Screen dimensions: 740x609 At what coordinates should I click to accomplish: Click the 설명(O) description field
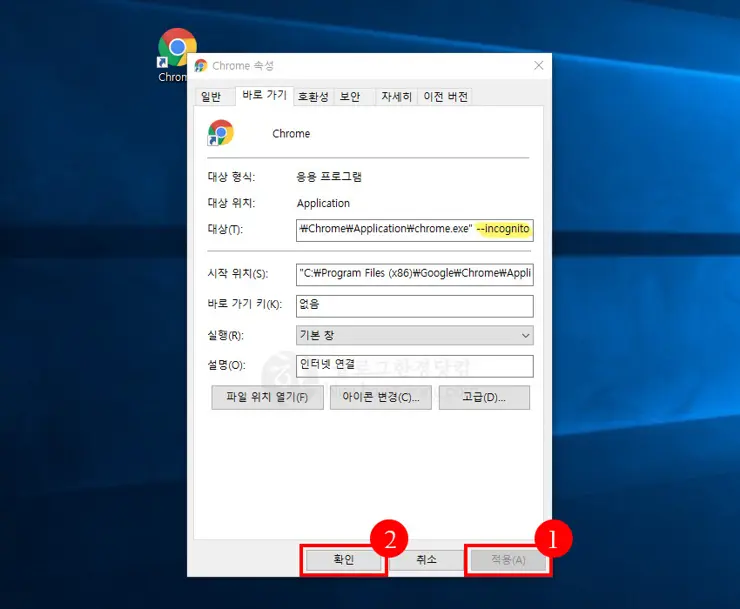coord(415,366)
